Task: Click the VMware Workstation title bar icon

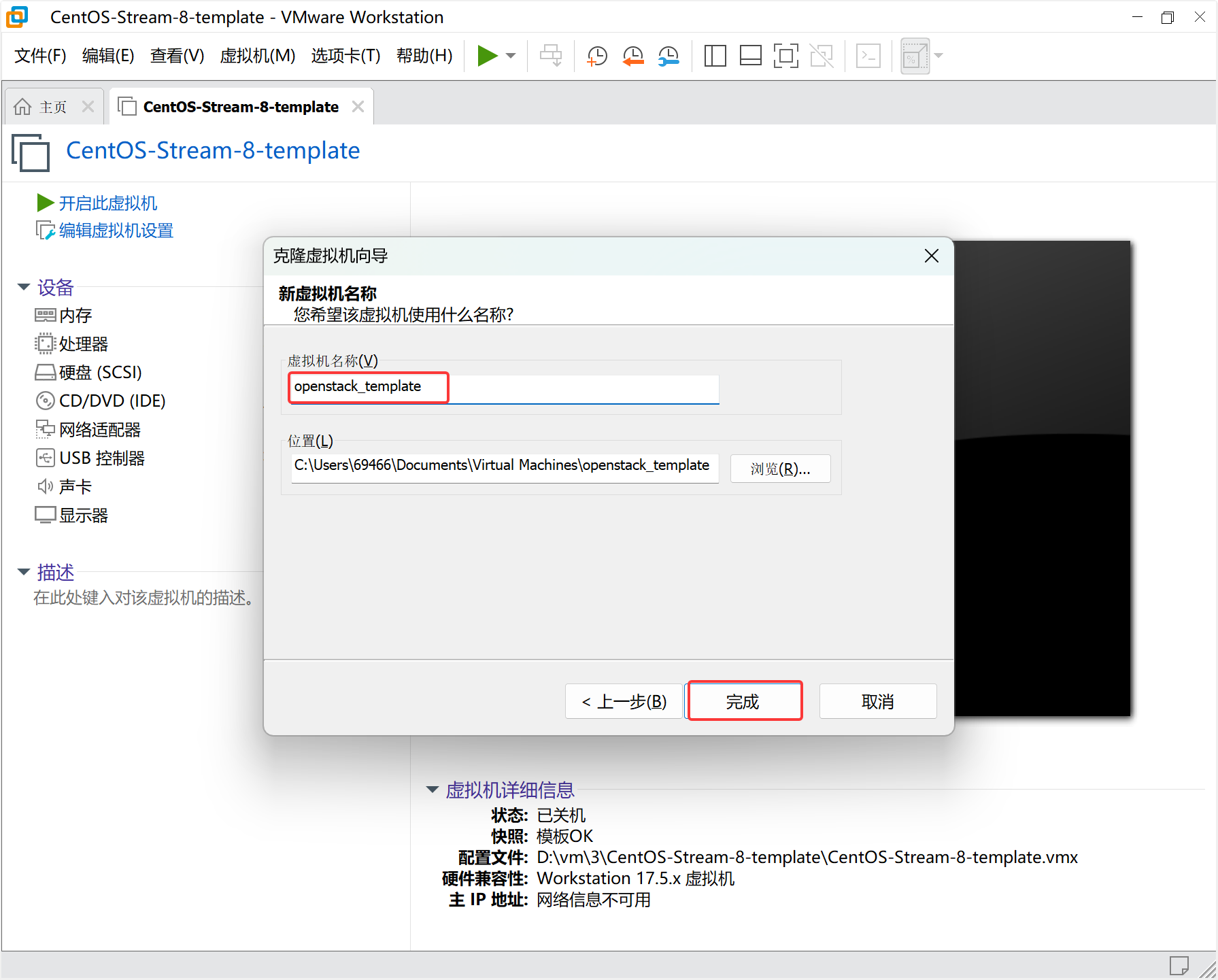Action: (18, 17)
